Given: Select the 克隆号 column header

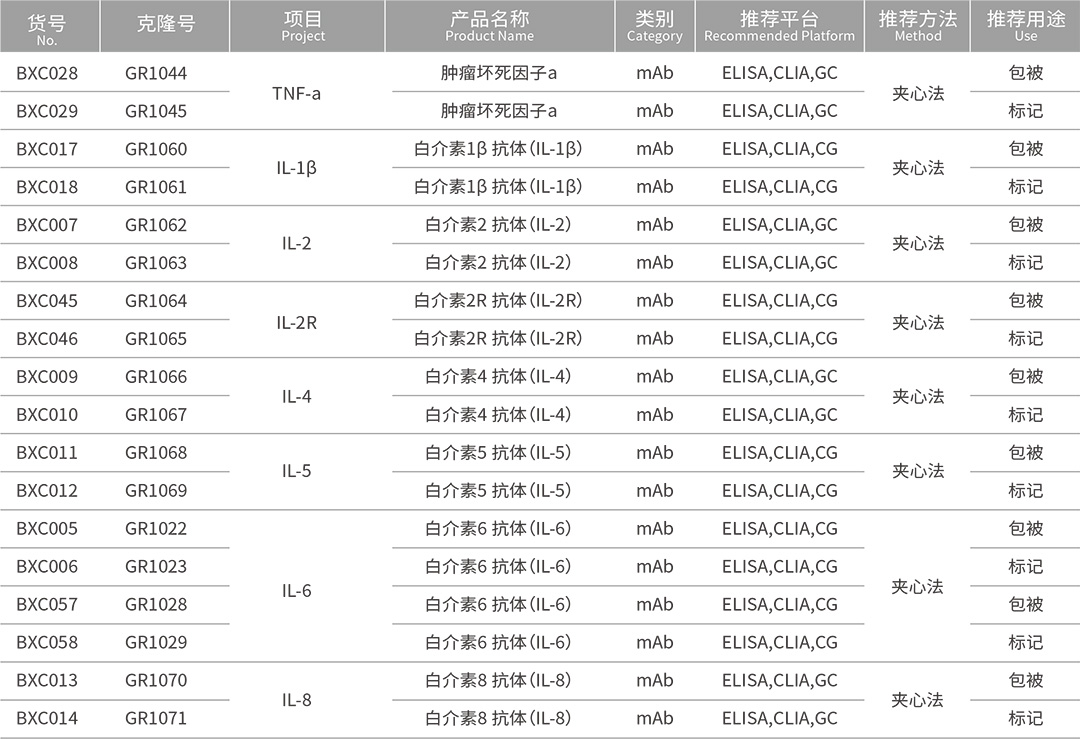Looking at the screenshot, I should coord(165,25).
